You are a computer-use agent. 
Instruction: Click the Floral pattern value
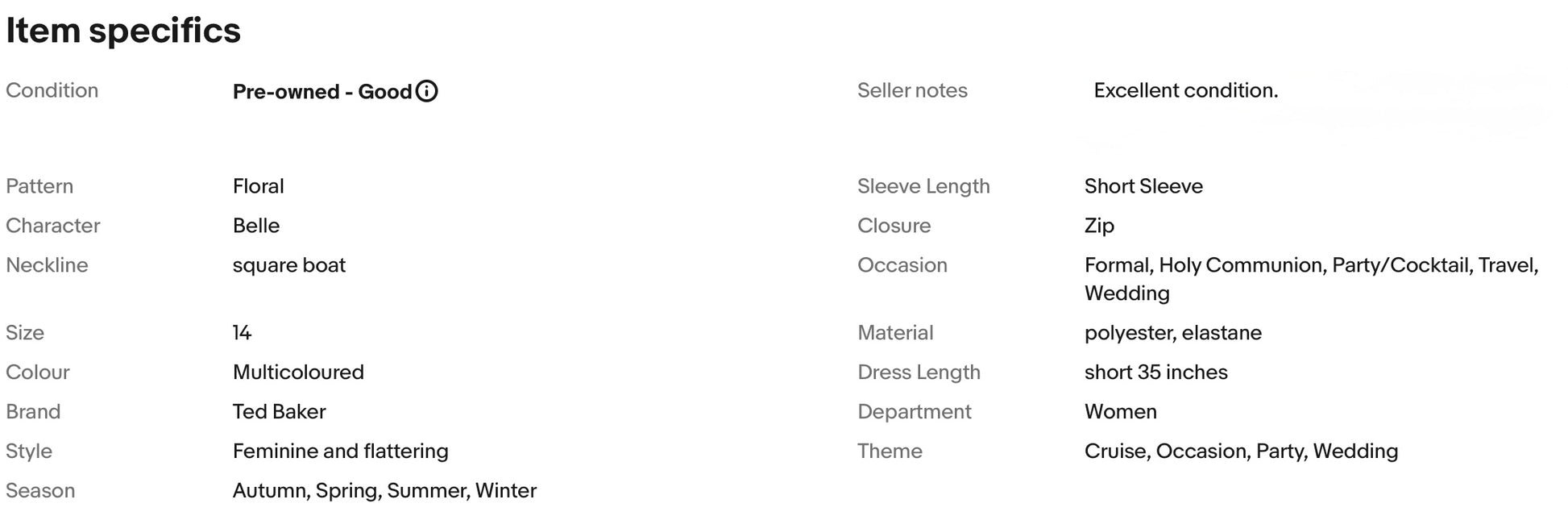click(258, 186)
